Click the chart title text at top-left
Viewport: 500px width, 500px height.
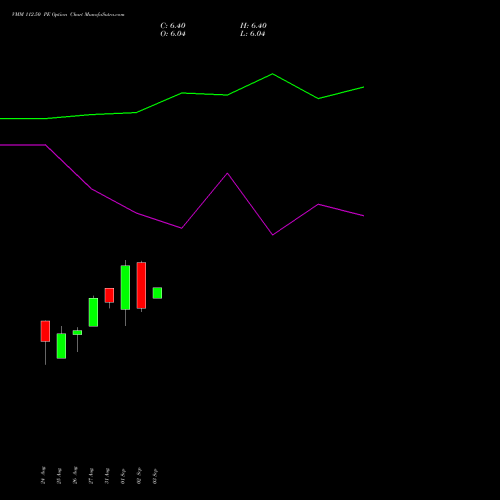(x=68, y=15)
